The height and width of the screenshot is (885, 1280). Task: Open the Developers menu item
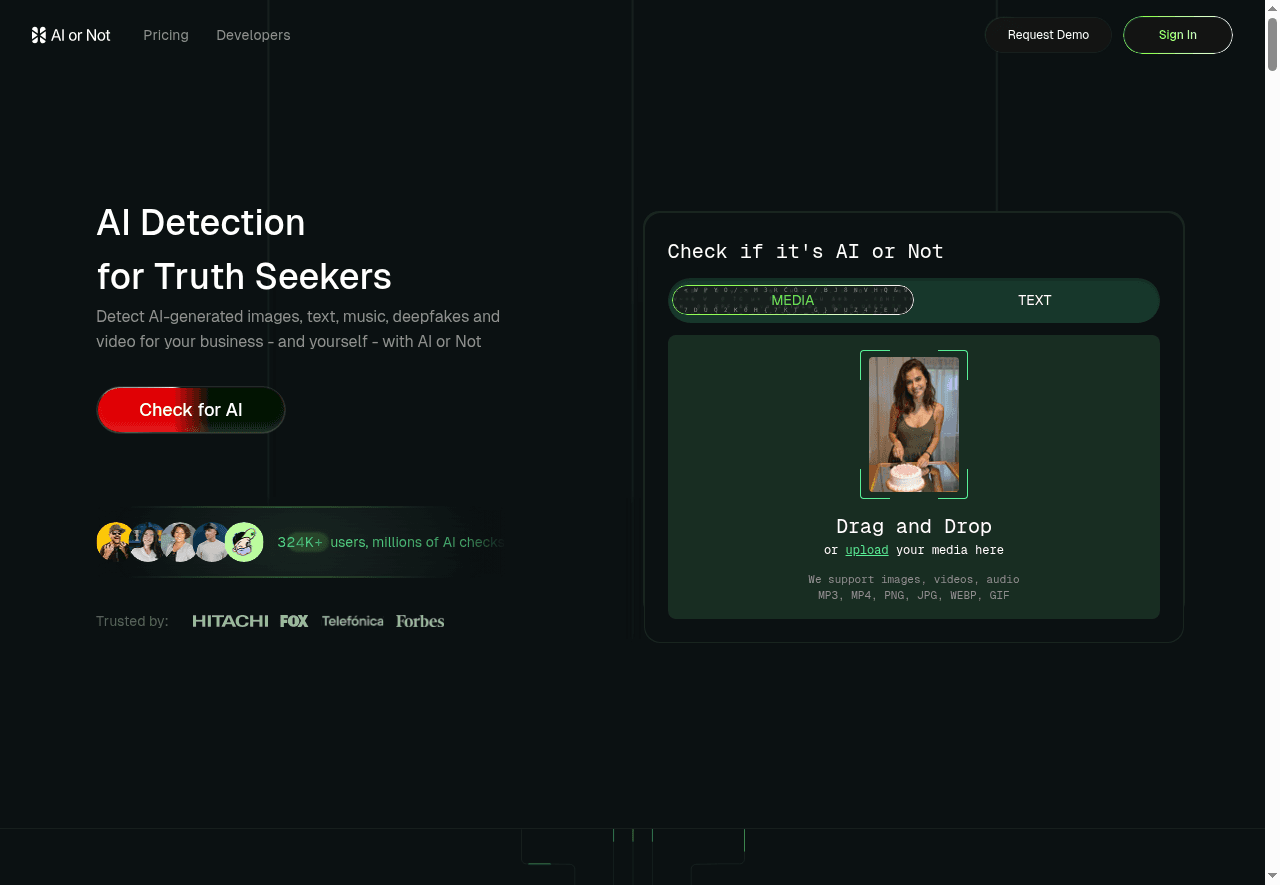[x=253, y=35]
